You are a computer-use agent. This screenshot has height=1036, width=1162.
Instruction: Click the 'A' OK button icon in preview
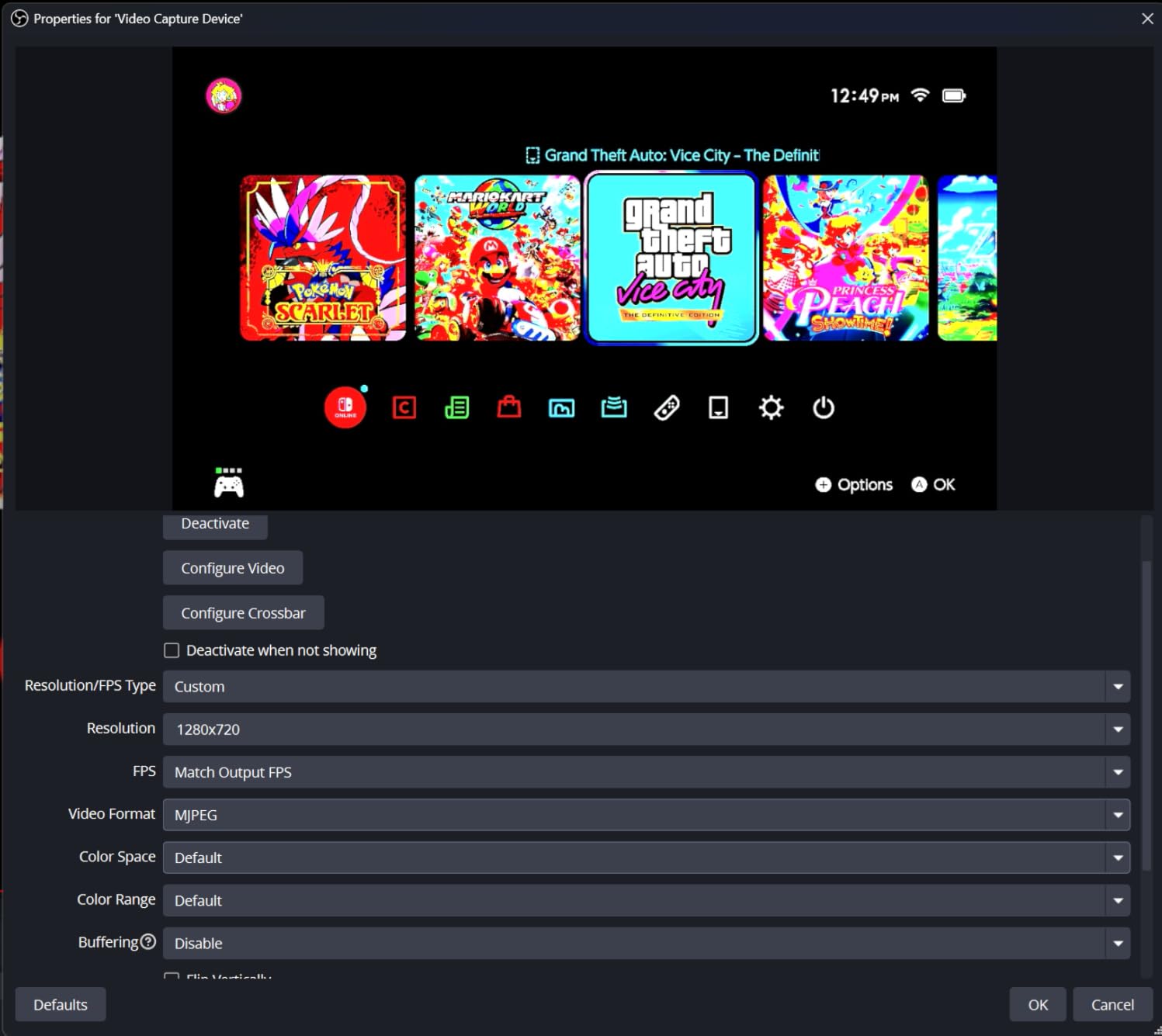(919, 485)
